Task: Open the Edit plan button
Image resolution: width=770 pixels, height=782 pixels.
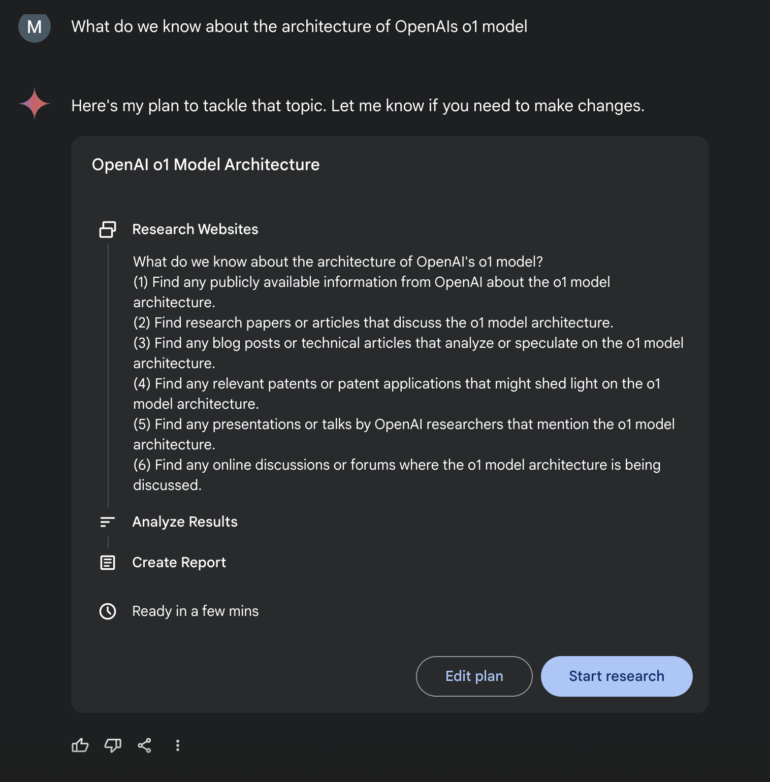Action: coord(474,676)
